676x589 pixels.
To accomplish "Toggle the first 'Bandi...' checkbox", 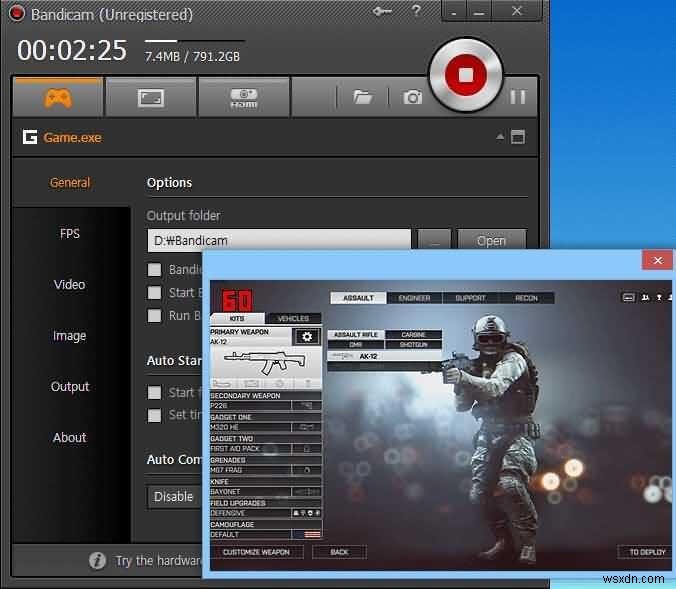I will (154, 270).
